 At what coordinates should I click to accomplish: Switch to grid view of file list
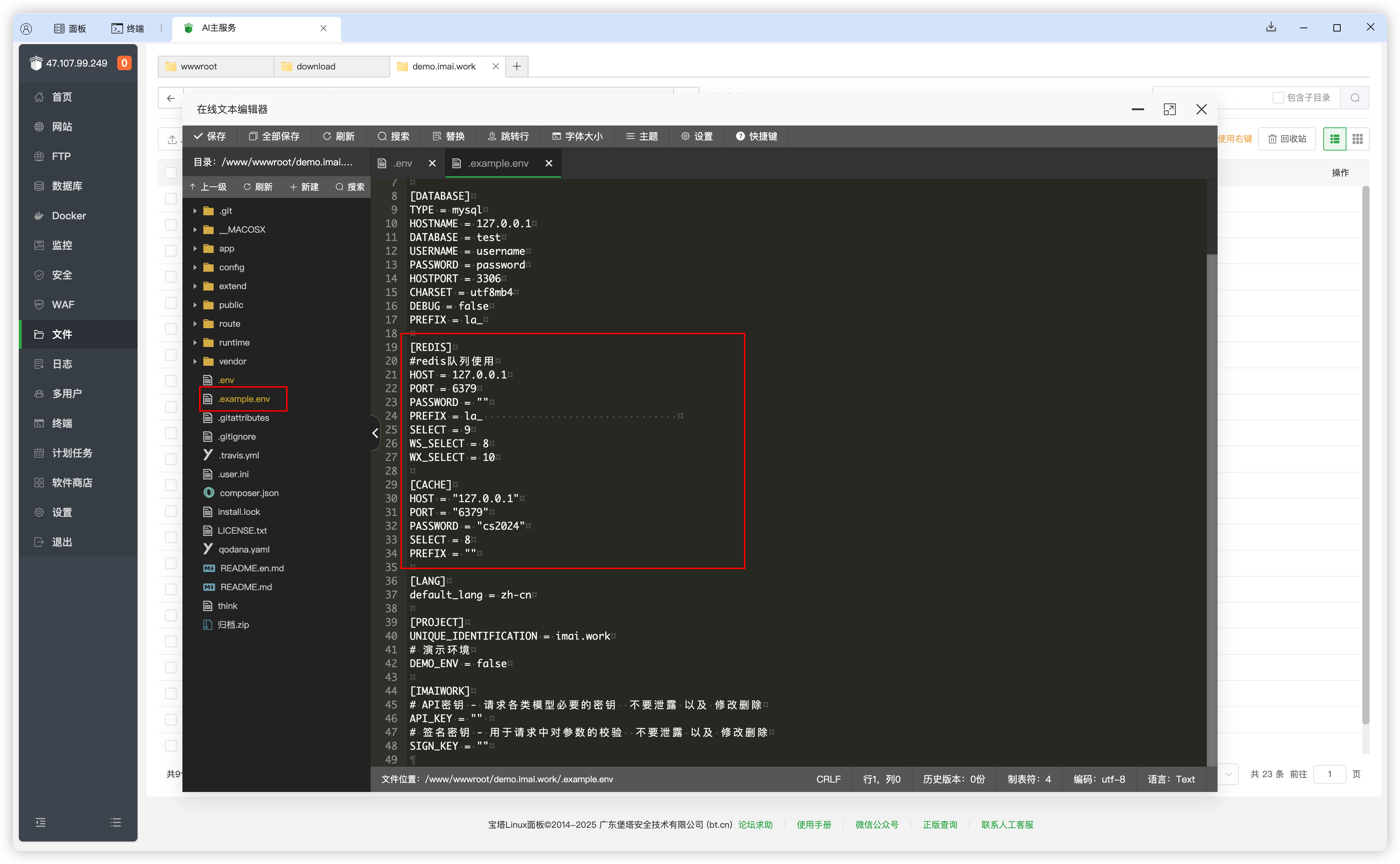point(1357,139)
